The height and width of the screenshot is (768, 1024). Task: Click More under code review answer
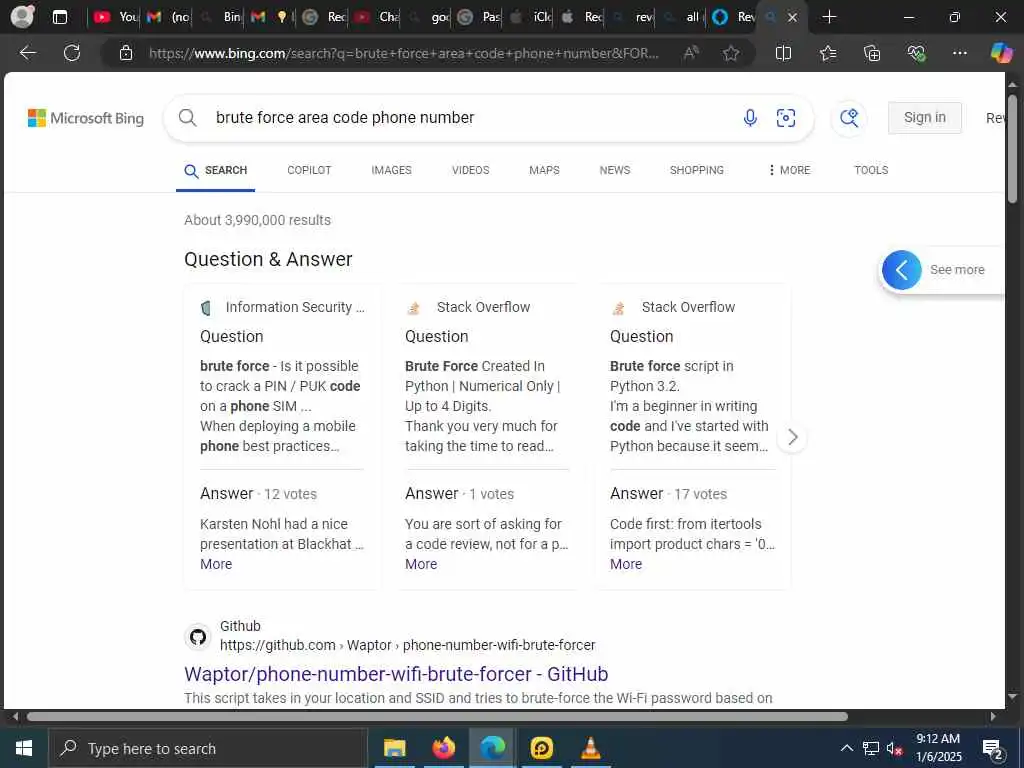click(421, 564)
